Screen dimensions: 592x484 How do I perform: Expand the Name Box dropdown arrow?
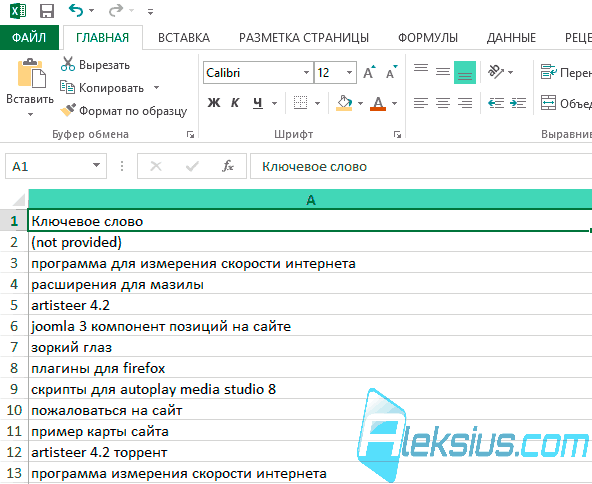(x=97, y=165)
